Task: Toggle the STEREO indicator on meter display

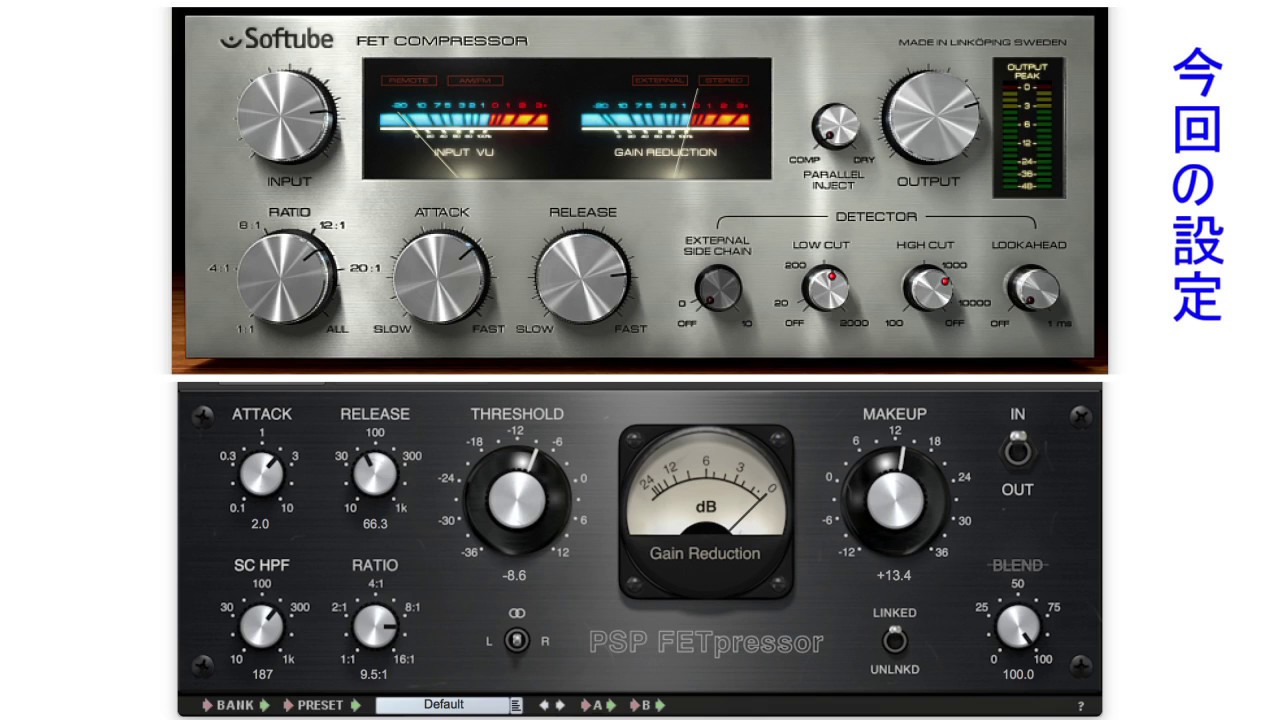Action: click(x=722, y=80)
